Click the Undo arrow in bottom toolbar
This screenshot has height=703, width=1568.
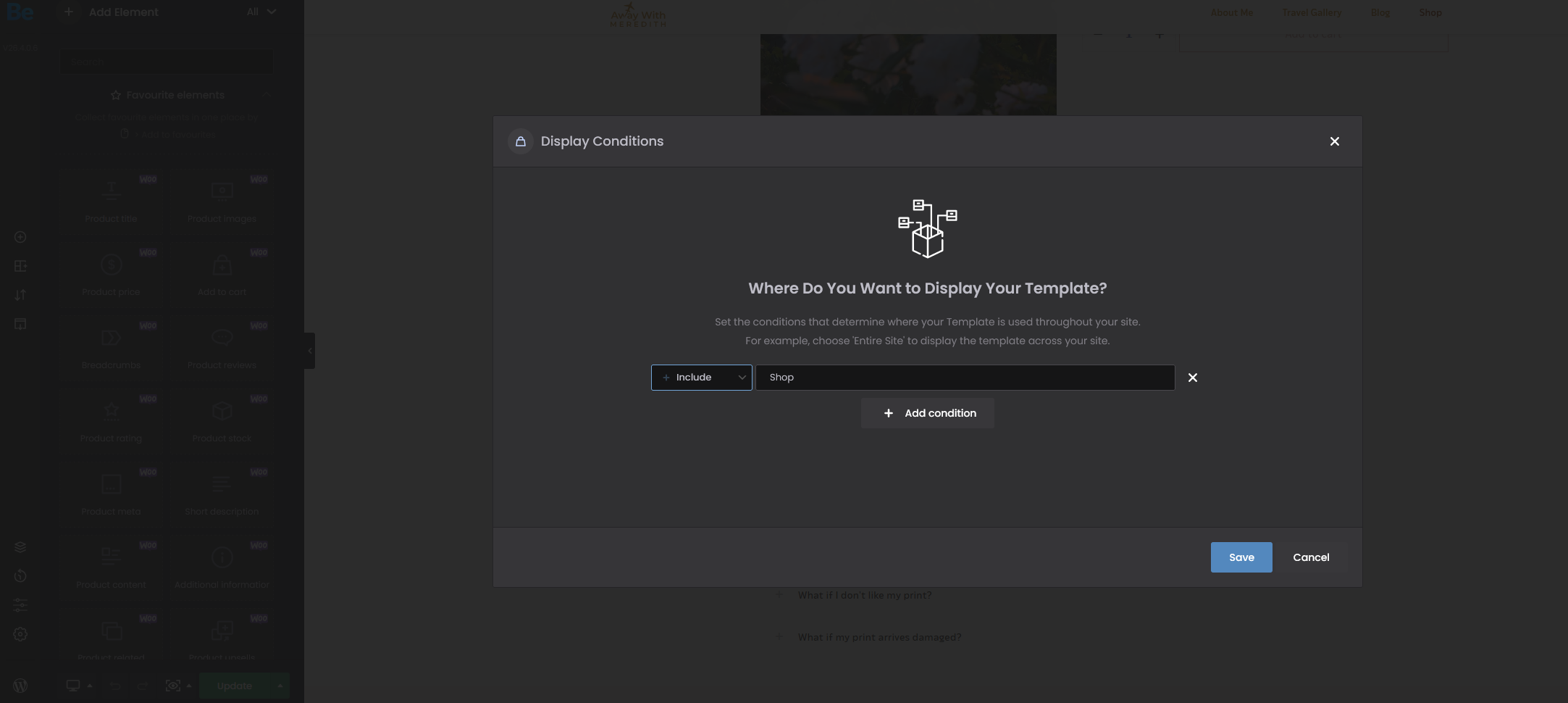click(114, 686)
